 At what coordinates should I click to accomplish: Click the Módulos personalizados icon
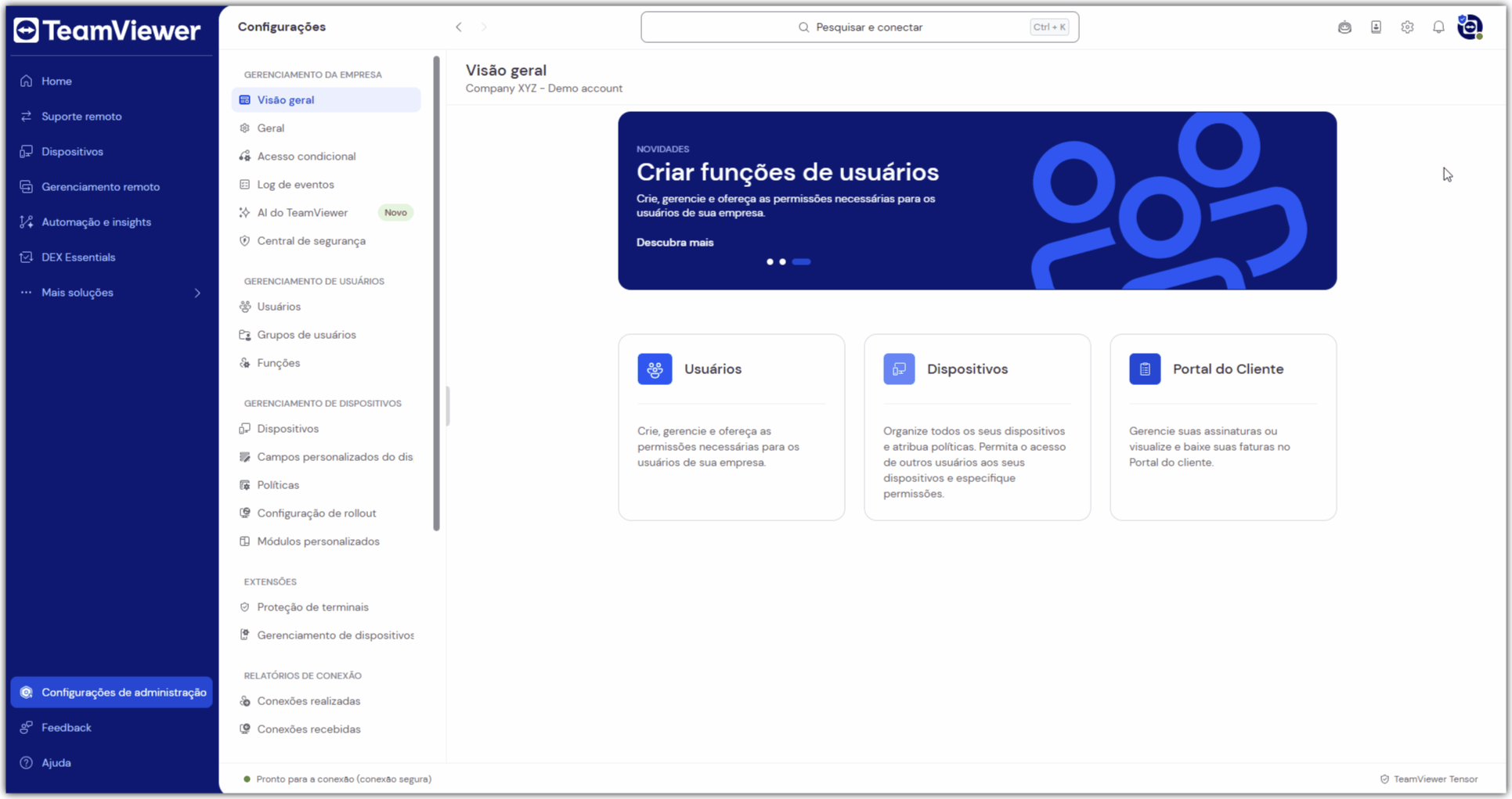click(x=245, y=541)
